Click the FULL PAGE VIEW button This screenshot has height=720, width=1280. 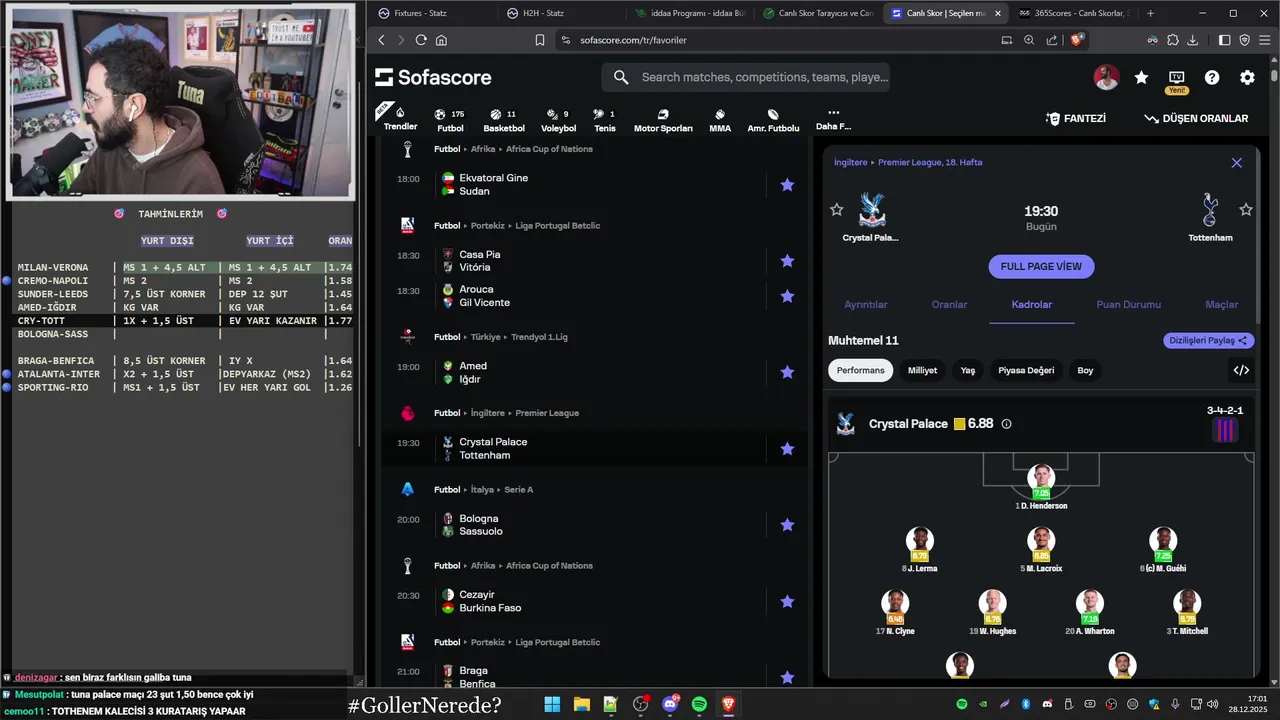point(1041,266)
